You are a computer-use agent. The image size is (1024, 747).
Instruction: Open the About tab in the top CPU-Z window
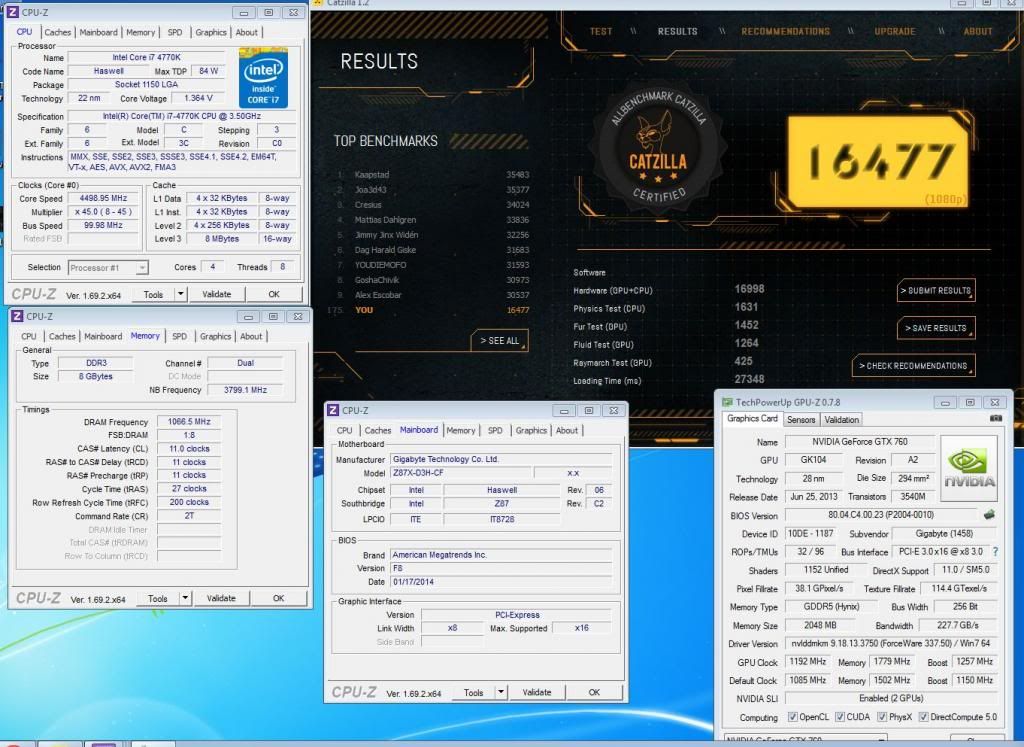click(246, 32)
